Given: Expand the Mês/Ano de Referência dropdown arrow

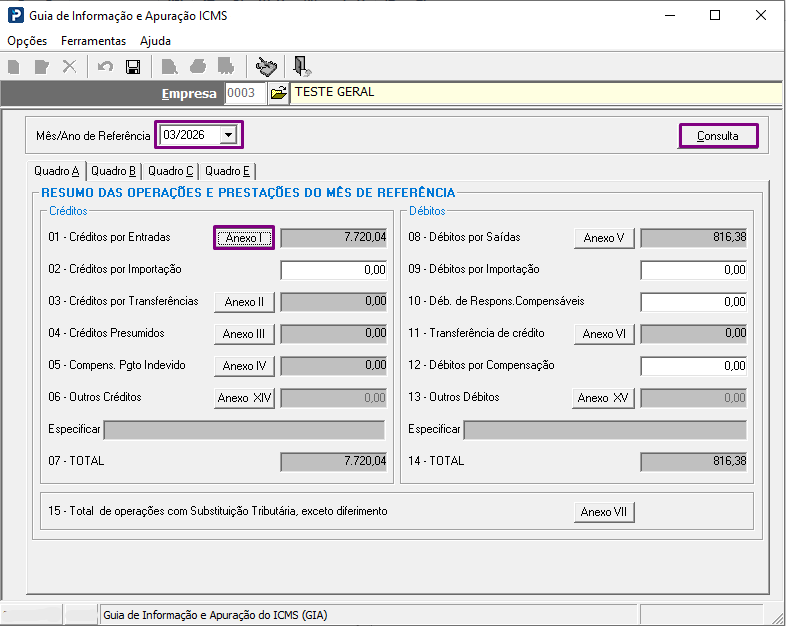Looking at the screenshot, I should [228, 135].
